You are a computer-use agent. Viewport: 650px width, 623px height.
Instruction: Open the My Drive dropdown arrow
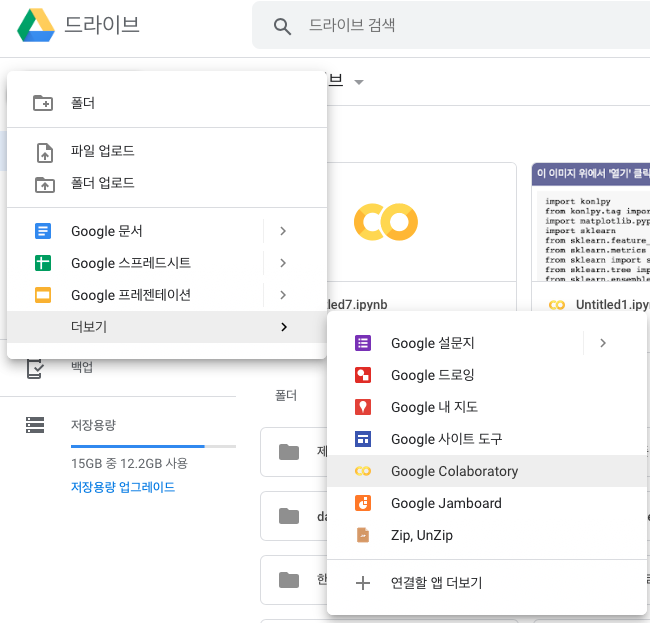[x=359, y=82]
